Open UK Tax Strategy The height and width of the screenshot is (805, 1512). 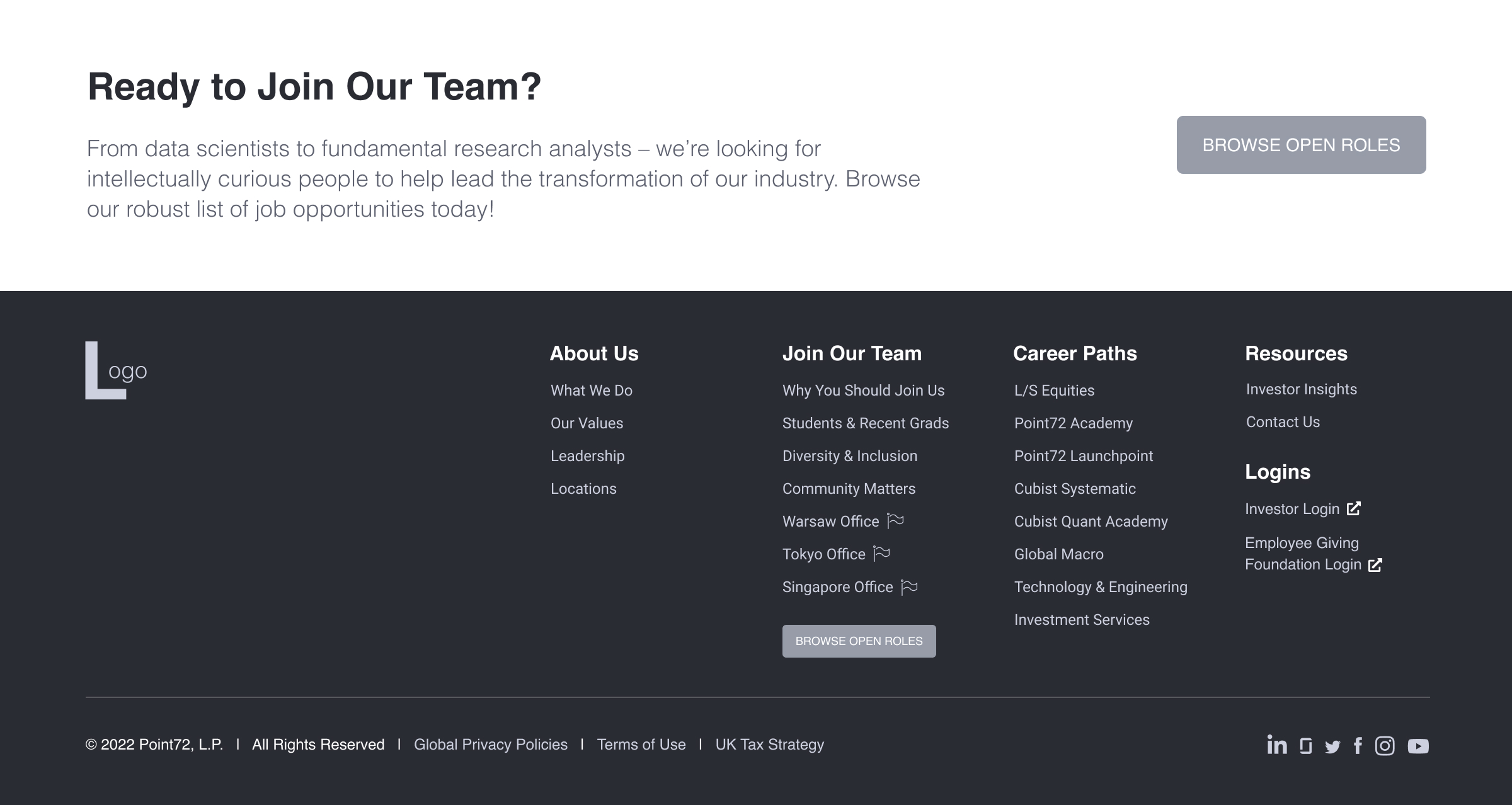tap(770, 745)
